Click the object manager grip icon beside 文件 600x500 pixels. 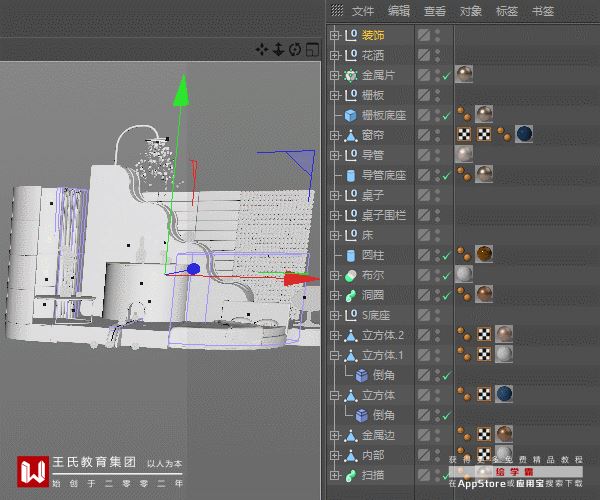(x=337, y=10)
